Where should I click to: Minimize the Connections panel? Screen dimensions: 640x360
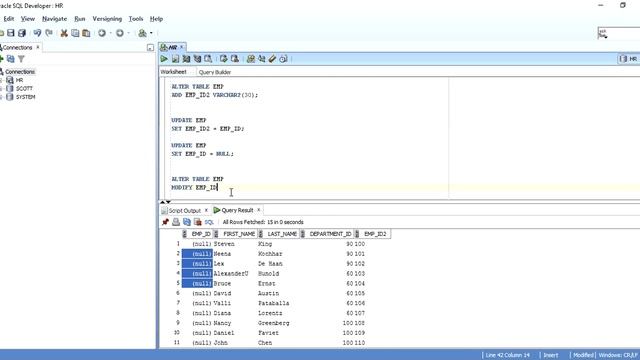pyautogui.click(x=150, y=48)
